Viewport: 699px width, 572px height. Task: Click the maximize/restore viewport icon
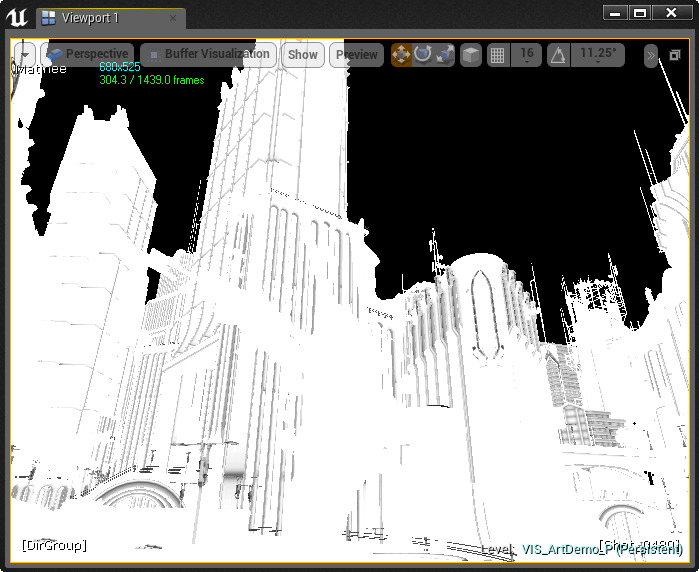click(x=675, y=56)
